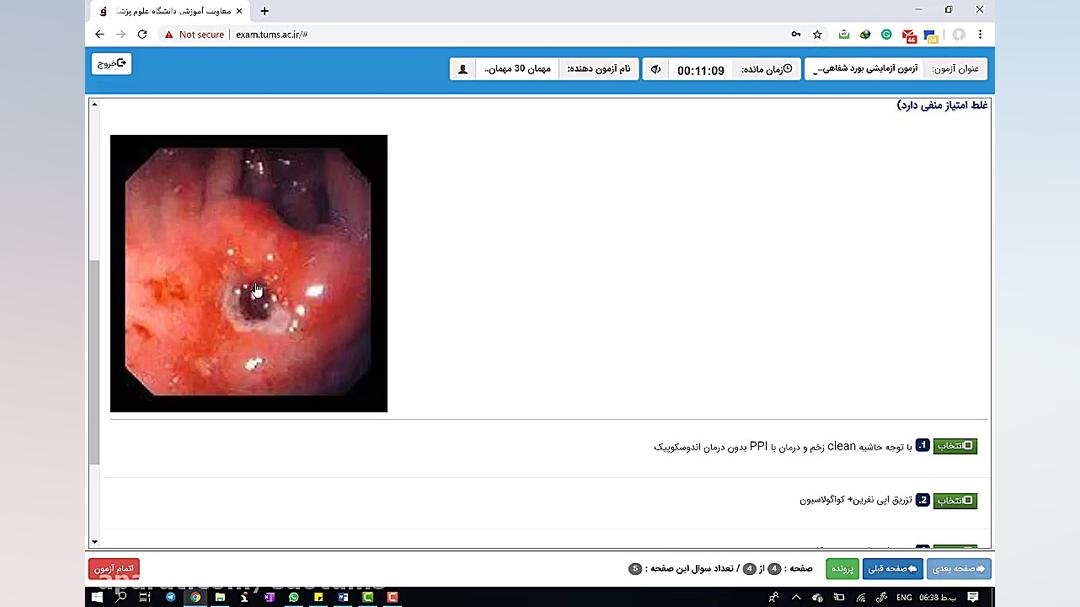Screen dimensions: 1080x607
Task: Open the Windows notification center
Action: click(973, 597)
